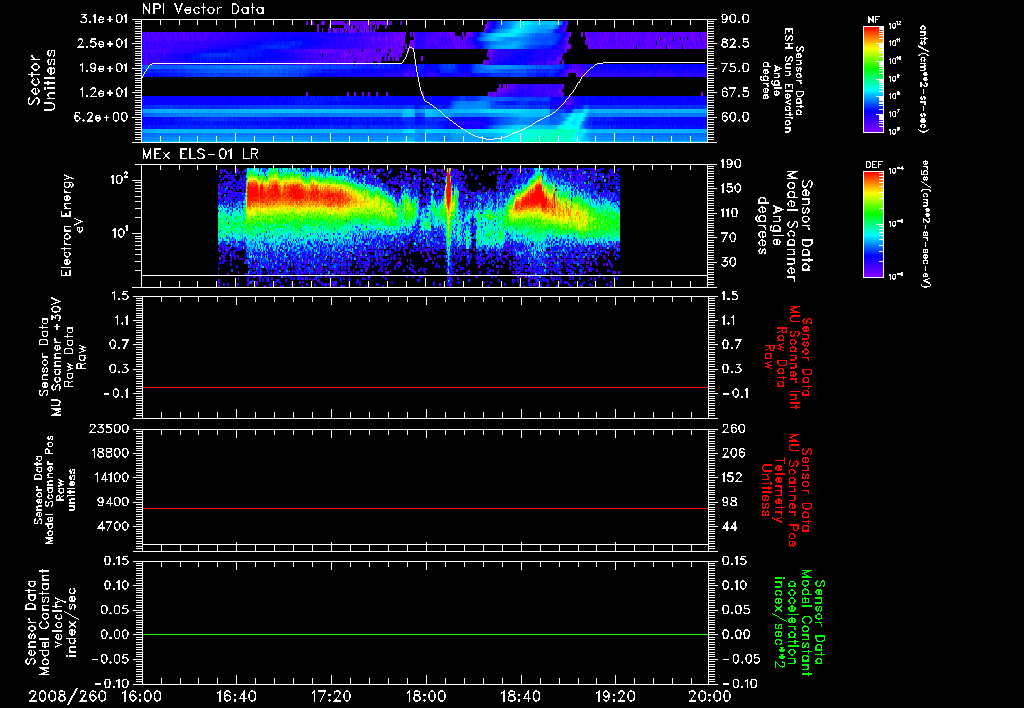Click the 'MEx ELS-01 LR' panel title
Screen dimensions: 1024x708
[x=200, y=154]
